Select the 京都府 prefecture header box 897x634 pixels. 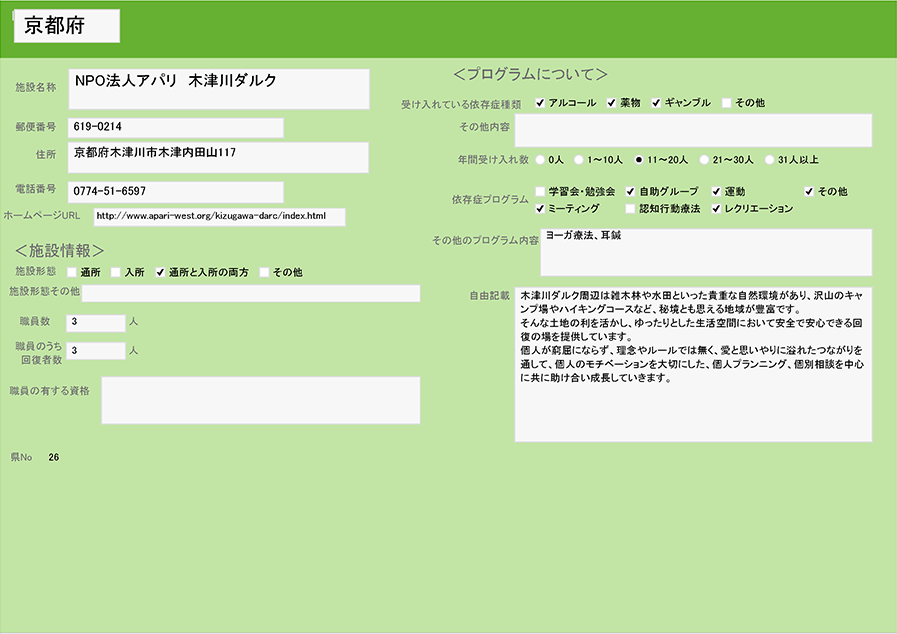pos(66,27)
